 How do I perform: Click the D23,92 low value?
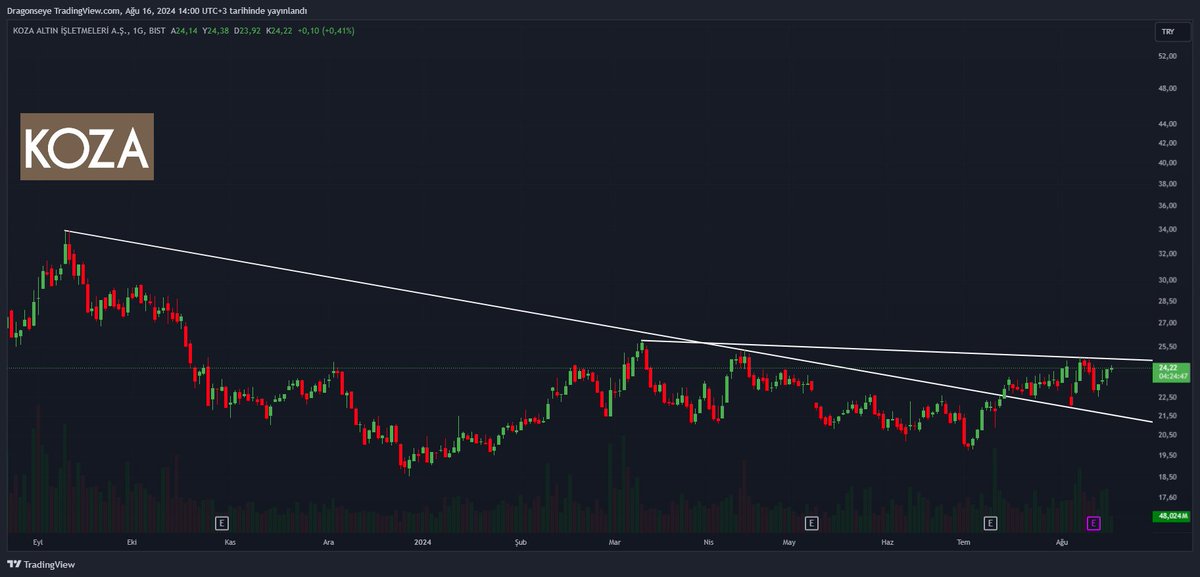point(247,31)
